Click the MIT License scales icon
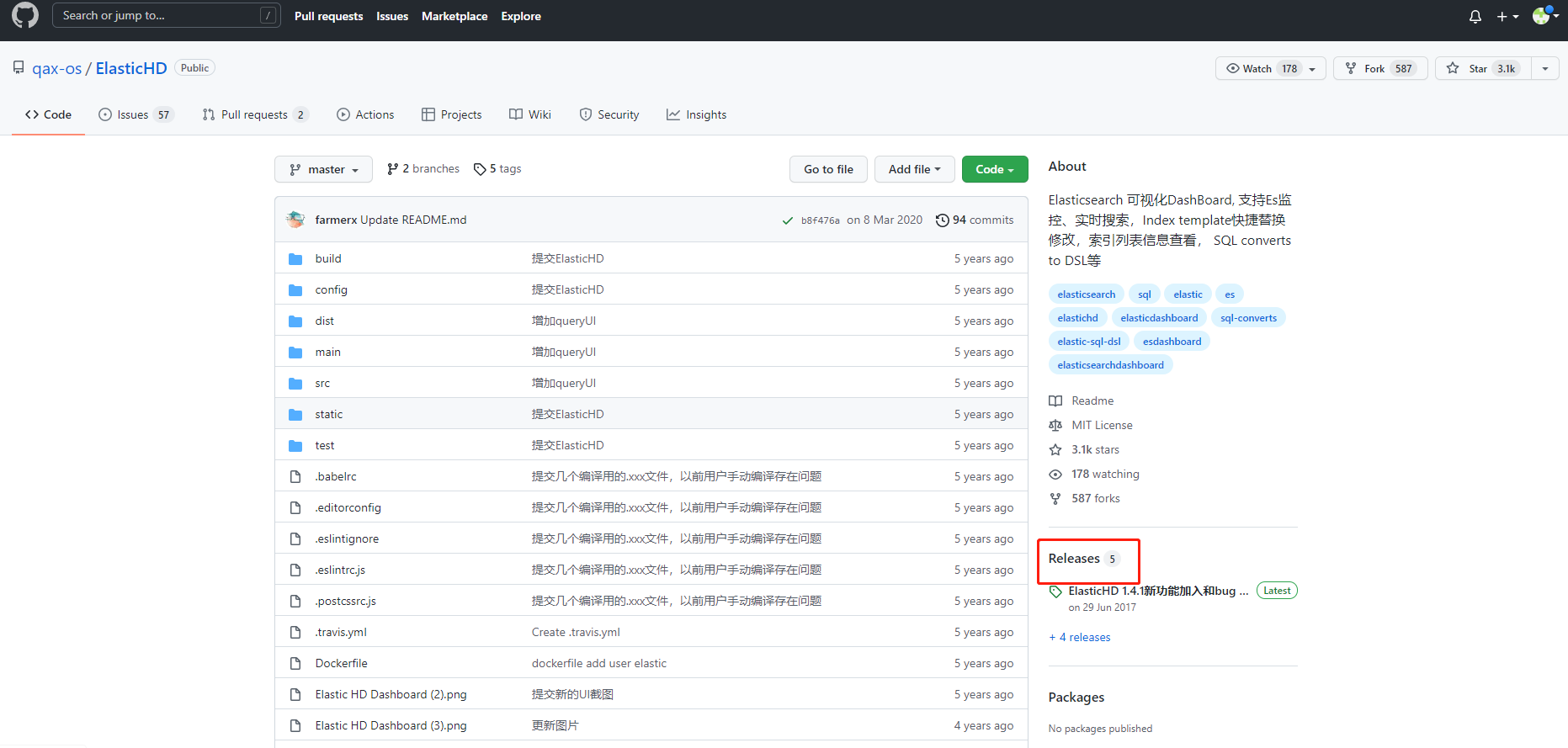Viewport: 1568px width, 748px height. [x=1055, y=426]
